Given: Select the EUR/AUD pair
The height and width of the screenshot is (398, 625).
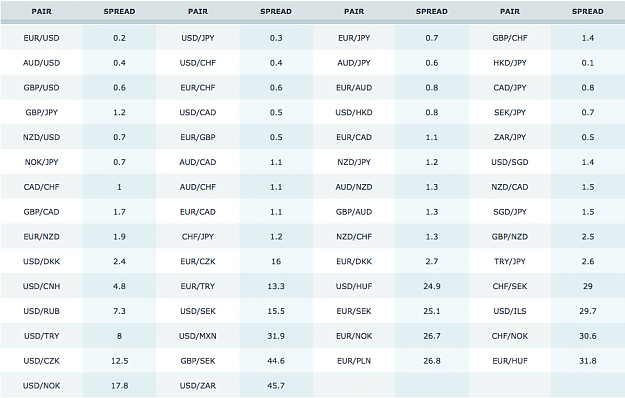Looking at the screenshot, I should coord(354,88).
